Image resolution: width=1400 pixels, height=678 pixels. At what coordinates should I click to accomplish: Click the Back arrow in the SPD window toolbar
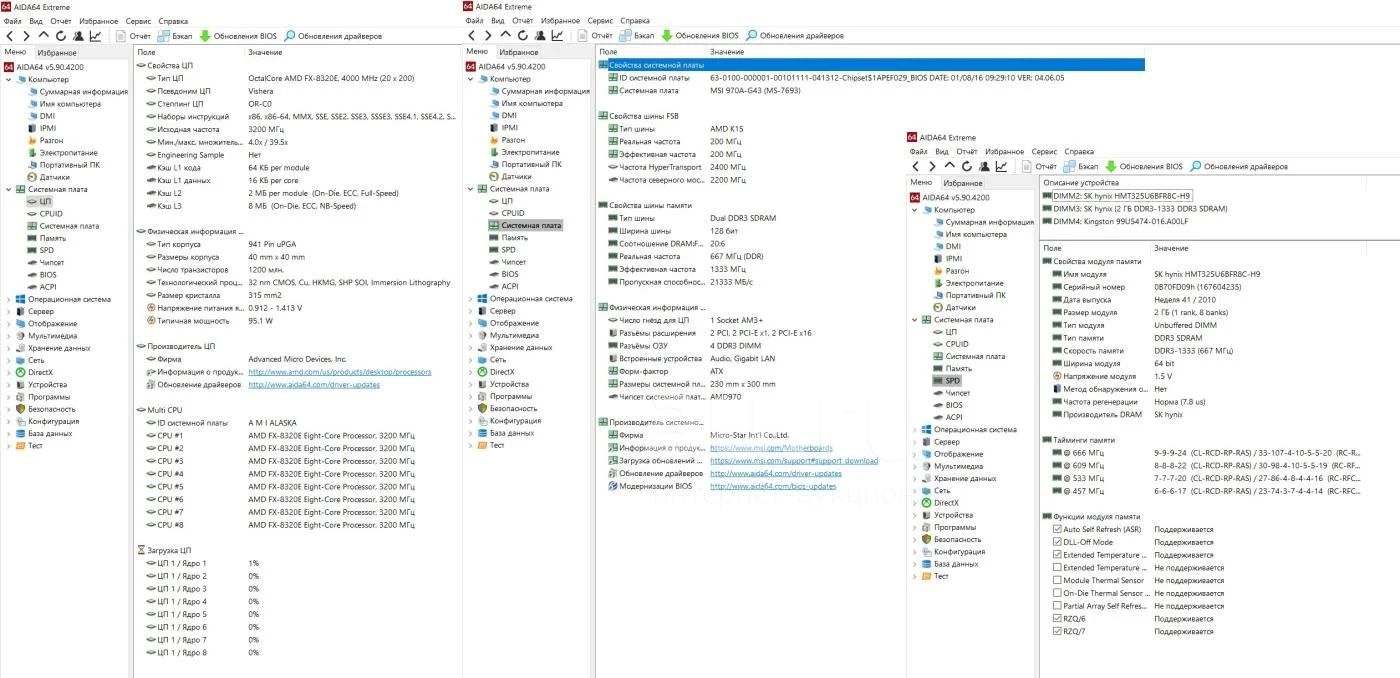pos(915,166)
